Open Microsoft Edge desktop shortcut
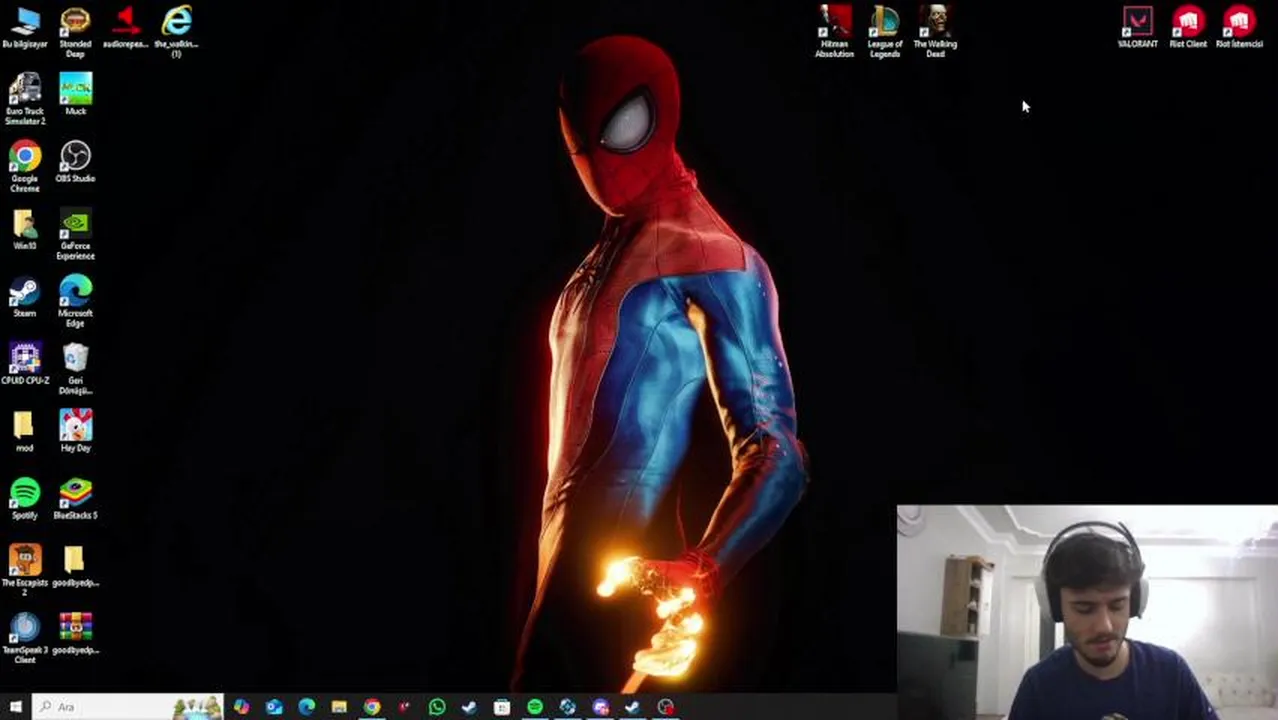This screenshot has height=720, width=1278. (75, 301)
